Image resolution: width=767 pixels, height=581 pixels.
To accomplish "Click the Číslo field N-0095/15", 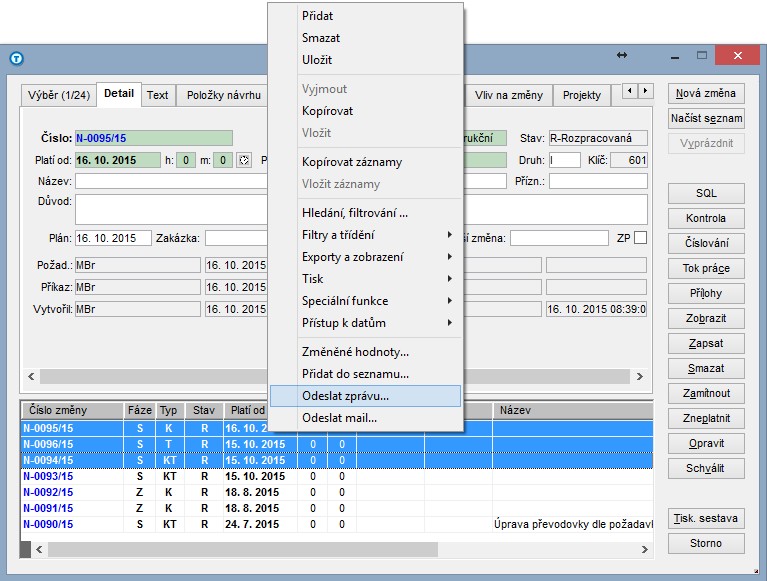I will pos(154,138).
